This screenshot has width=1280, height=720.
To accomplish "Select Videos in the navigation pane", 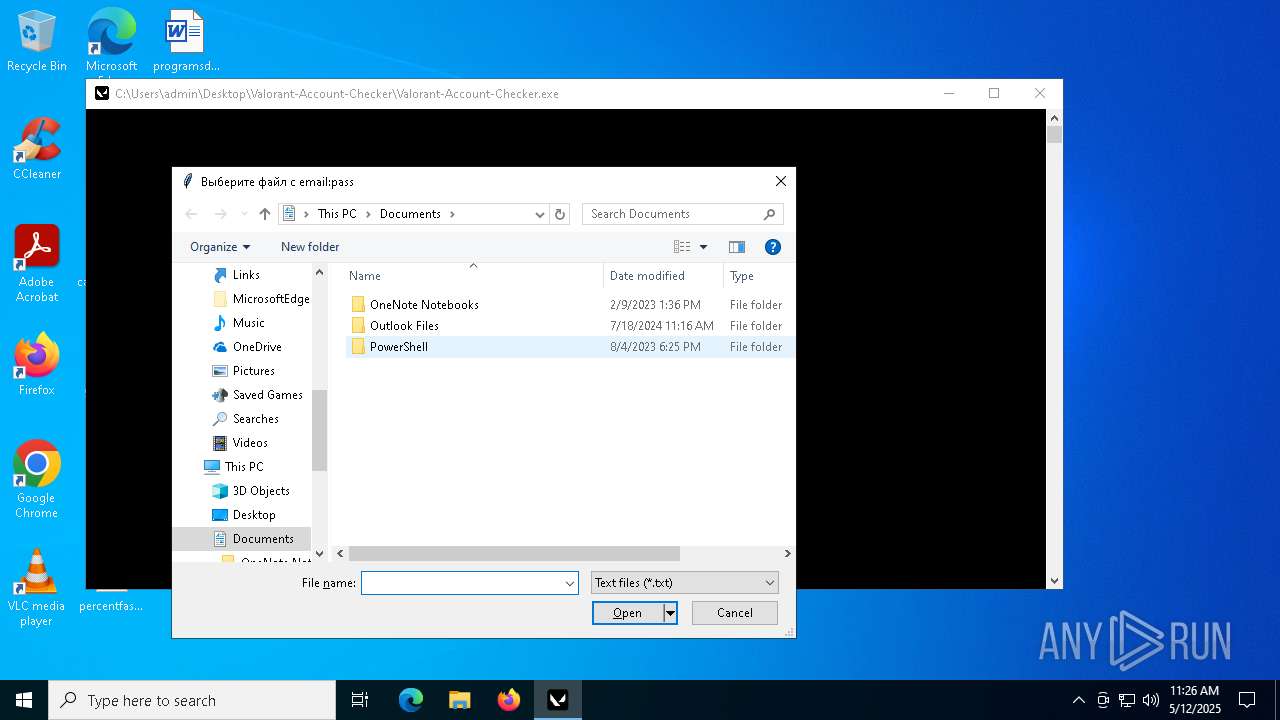I will (250, 443).
